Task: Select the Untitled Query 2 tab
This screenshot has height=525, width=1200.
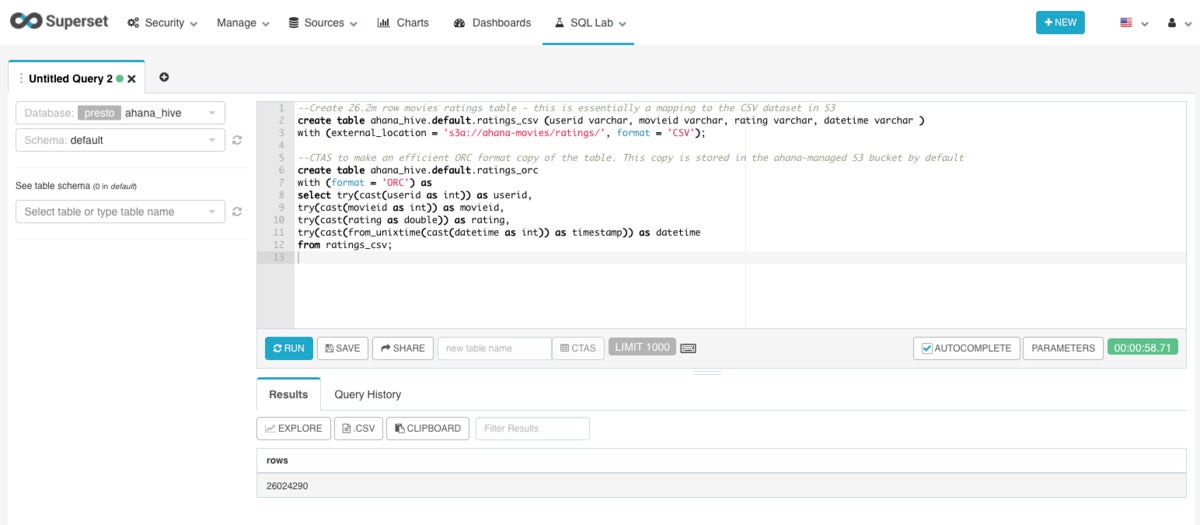Action: pos(70,78)
